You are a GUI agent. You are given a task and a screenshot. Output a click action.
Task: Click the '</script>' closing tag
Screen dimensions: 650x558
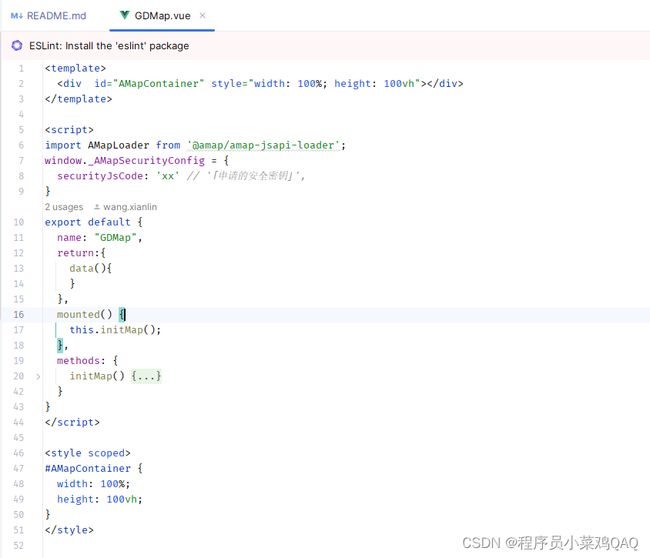point(72,422)
